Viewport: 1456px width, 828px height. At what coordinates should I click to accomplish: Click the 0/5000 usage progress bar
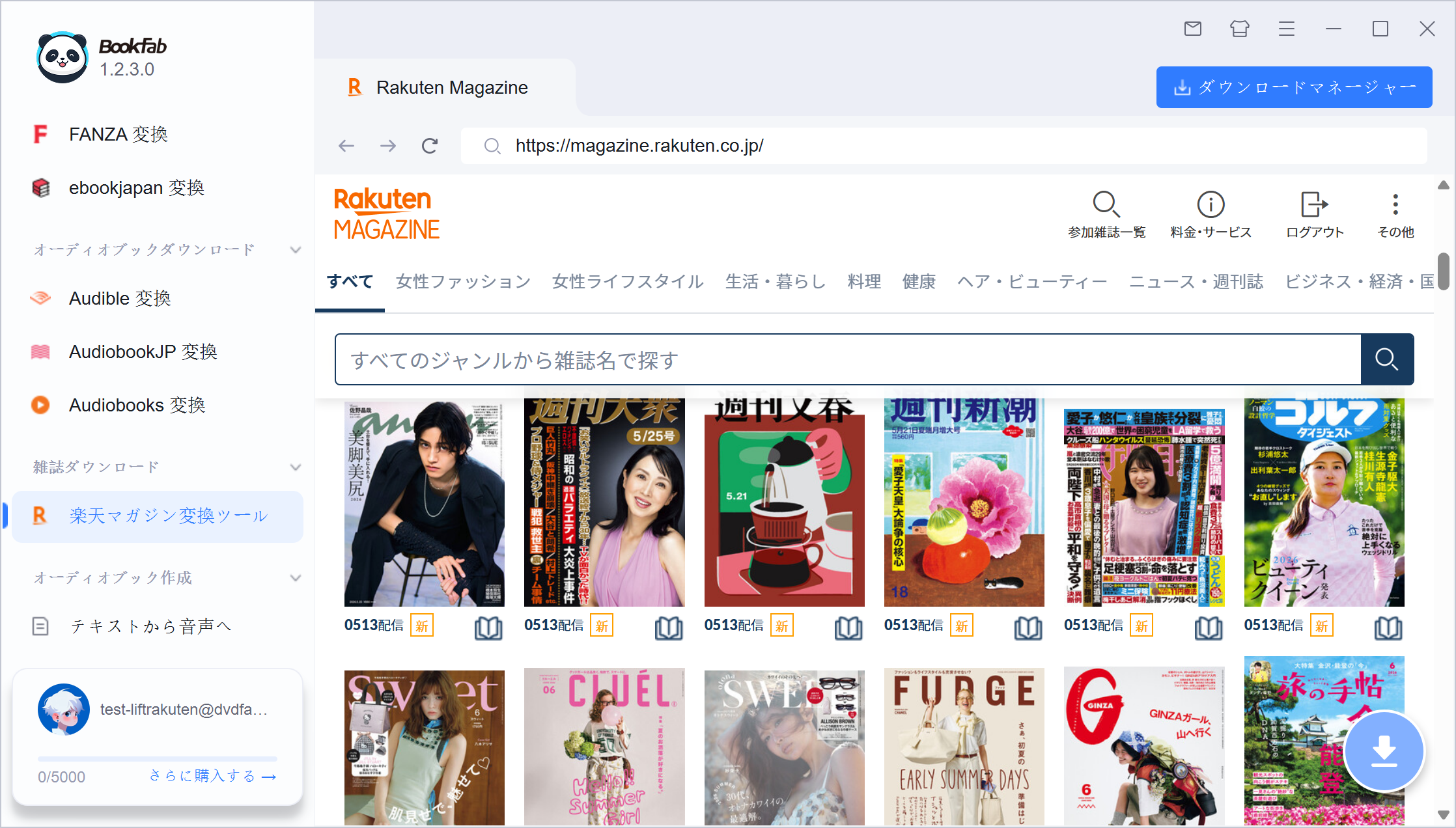coord(158,759)
